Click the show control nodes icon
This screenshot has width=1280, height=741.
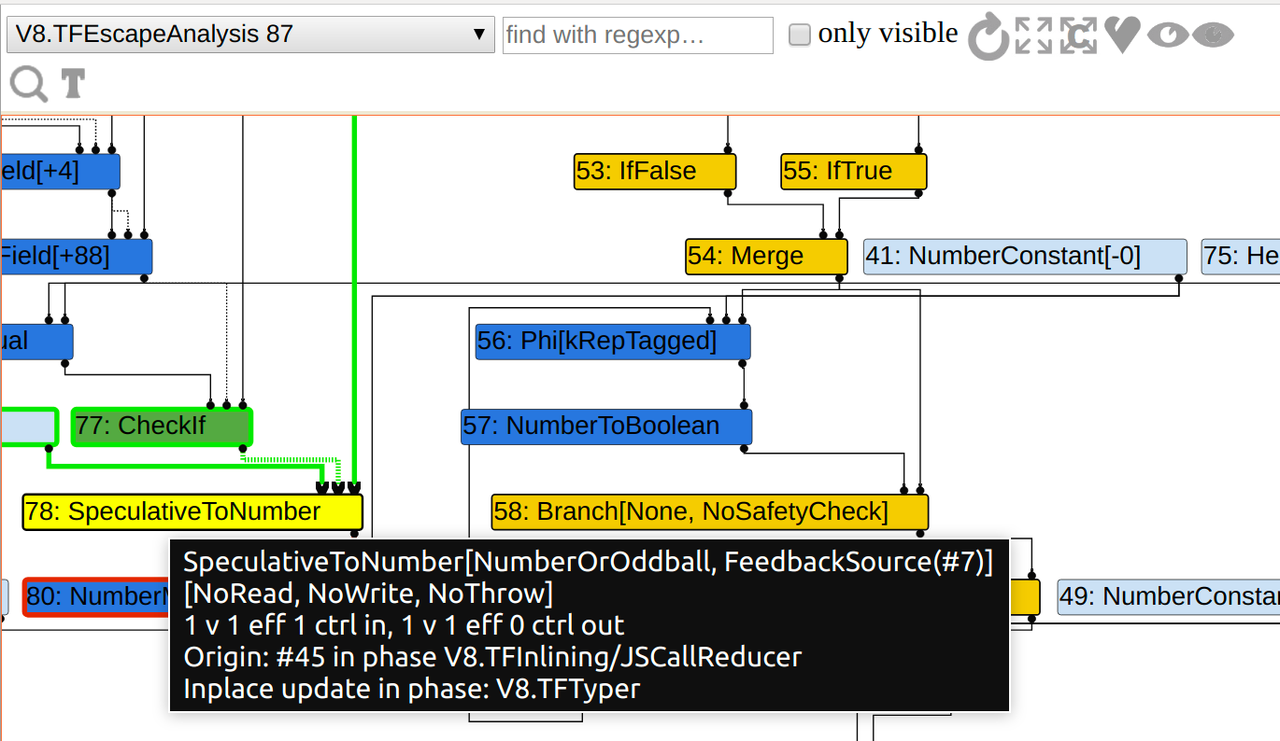[1079, 36]
